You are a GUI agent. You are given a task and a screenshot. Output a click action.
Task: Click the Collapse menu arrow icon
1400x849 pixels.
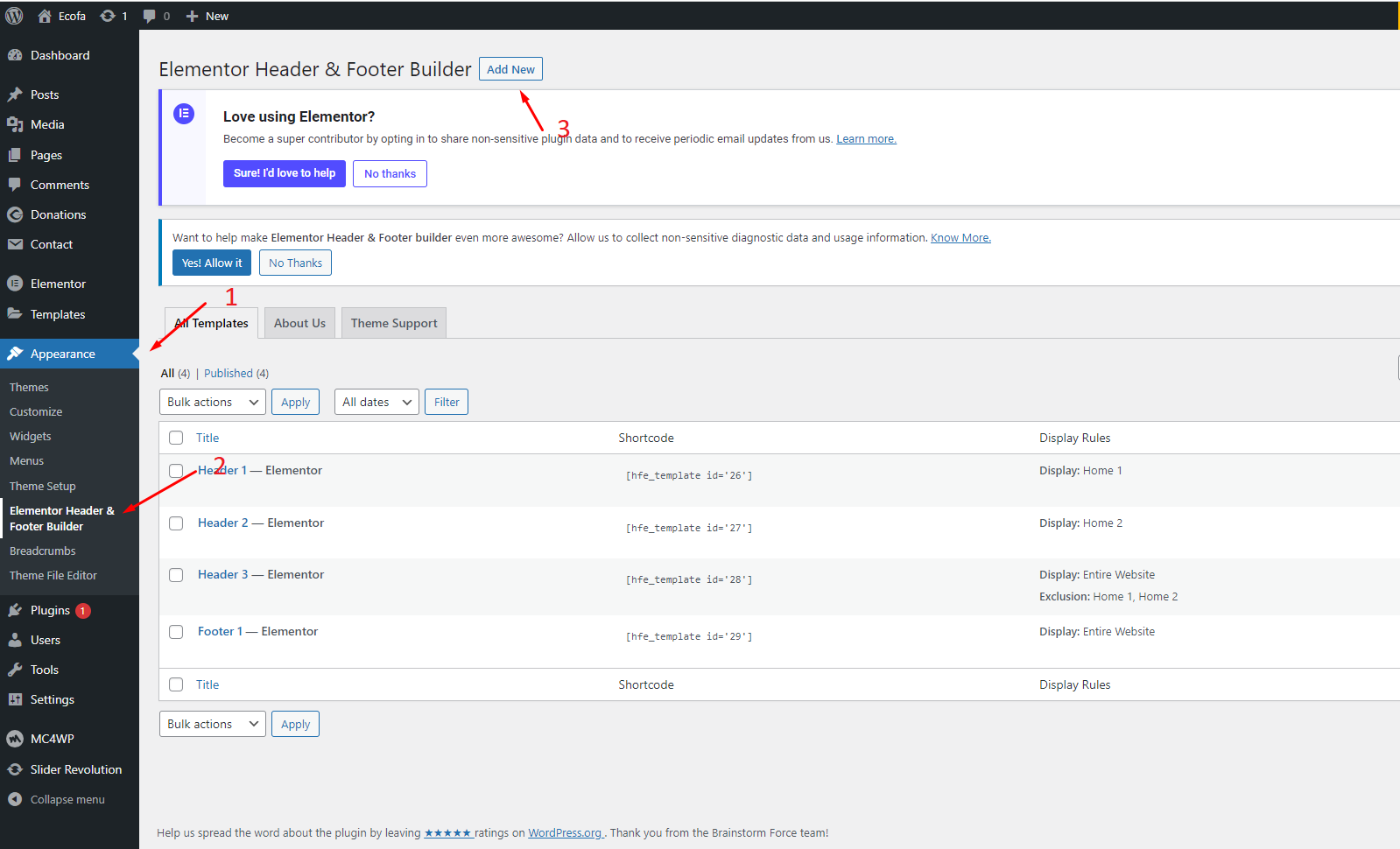coord(15,799)
